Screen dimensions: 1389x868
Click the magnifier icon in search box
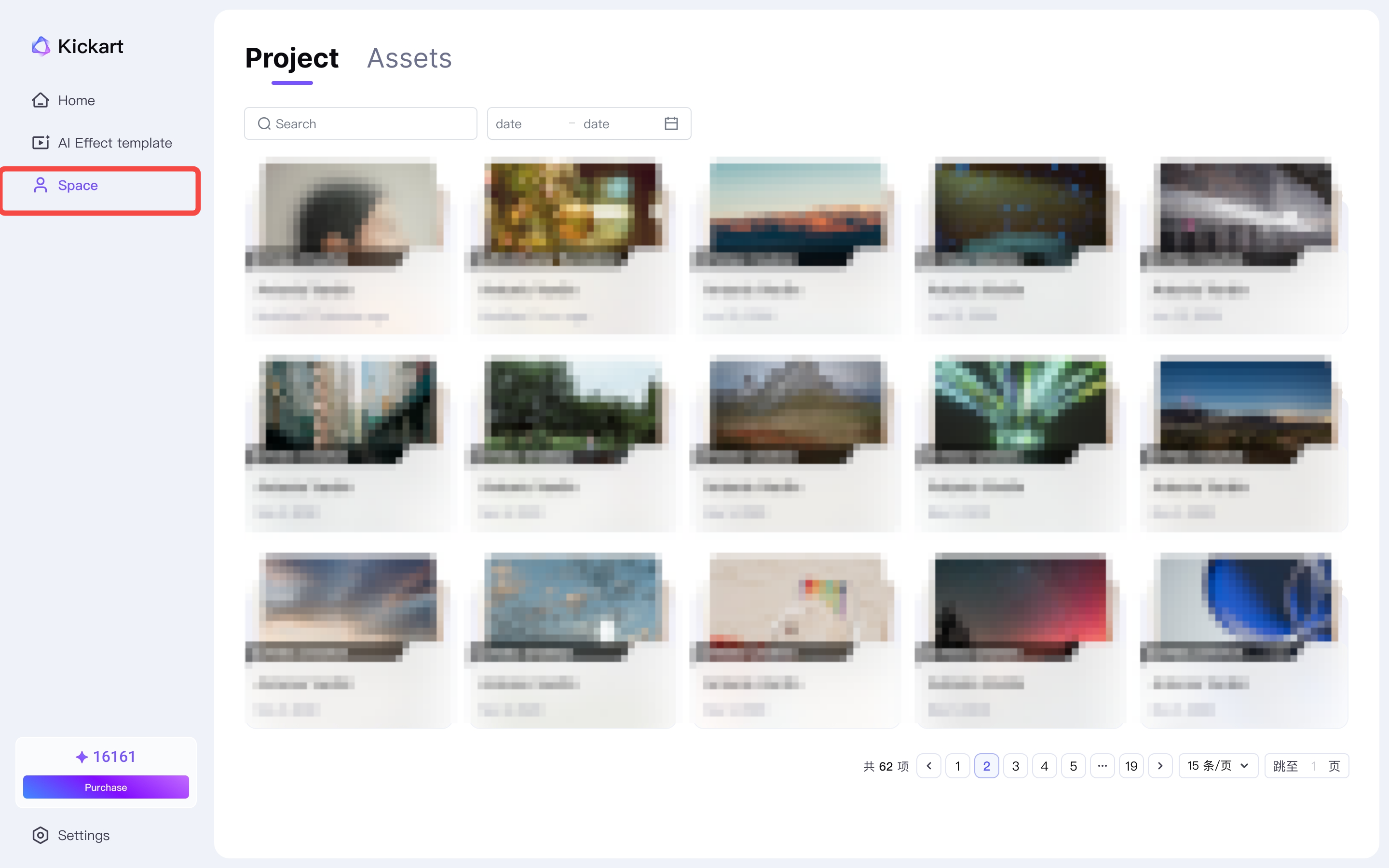[x=264, y=123]
